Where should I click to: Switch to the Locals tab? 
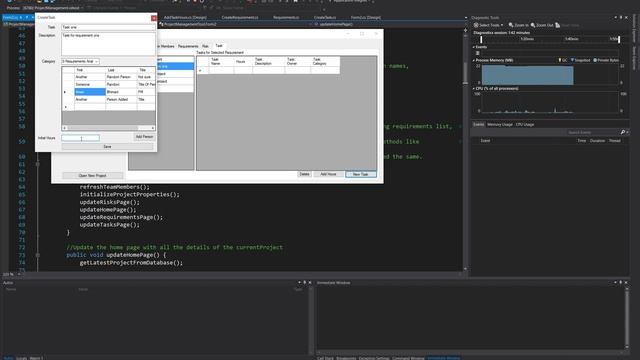pos(21,358)
